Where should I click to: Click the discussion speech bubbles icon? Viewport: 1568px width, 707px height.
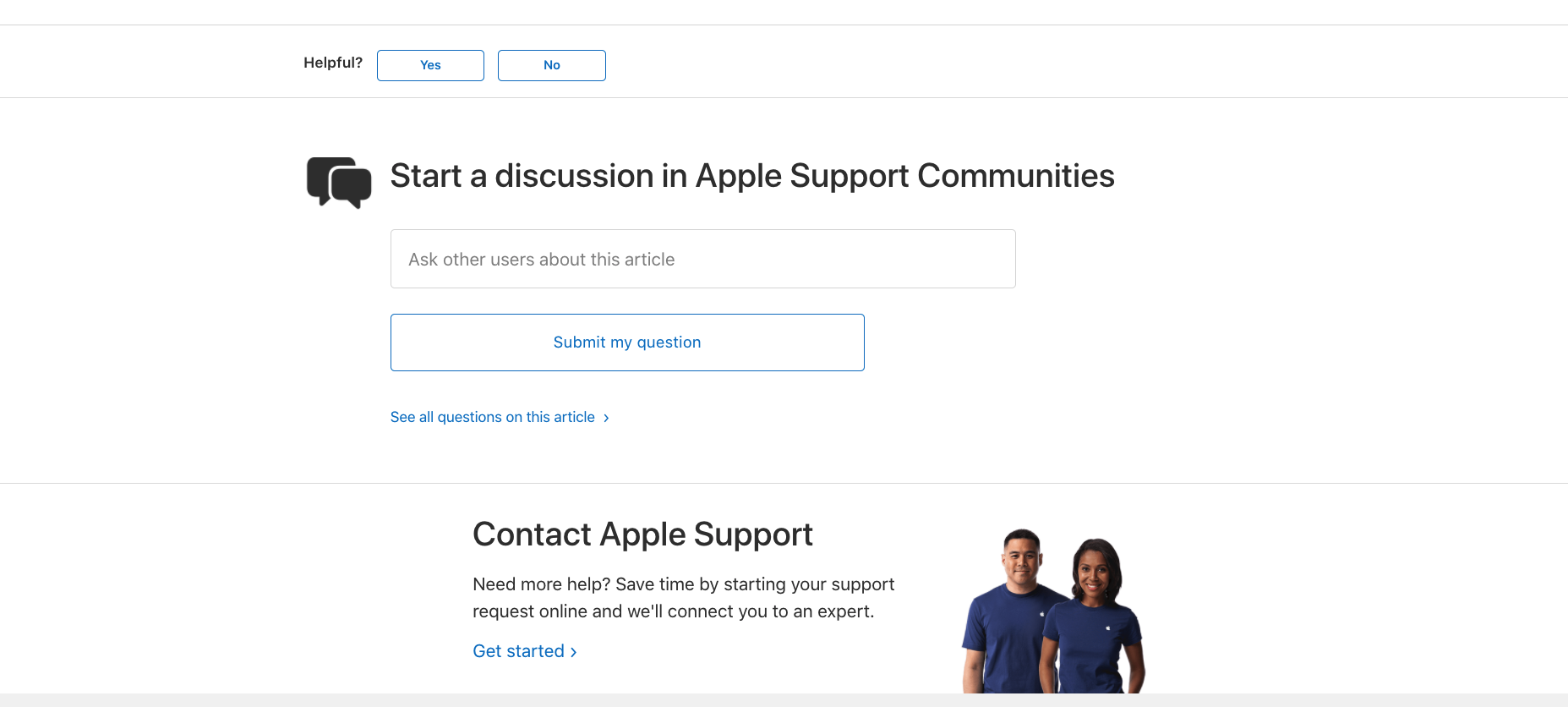click(339, 182)
